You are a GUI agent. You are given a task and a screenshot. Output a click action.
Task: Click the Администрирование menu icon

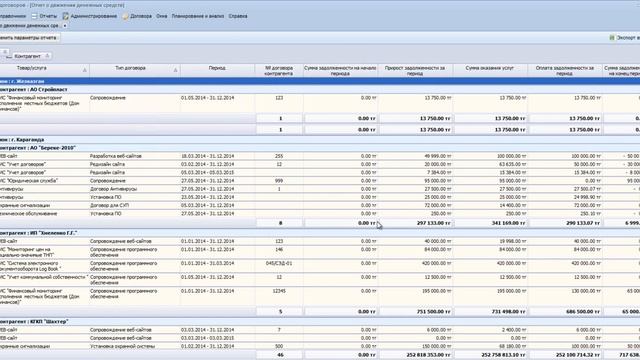pyautogui.click(x=65, y=16)
